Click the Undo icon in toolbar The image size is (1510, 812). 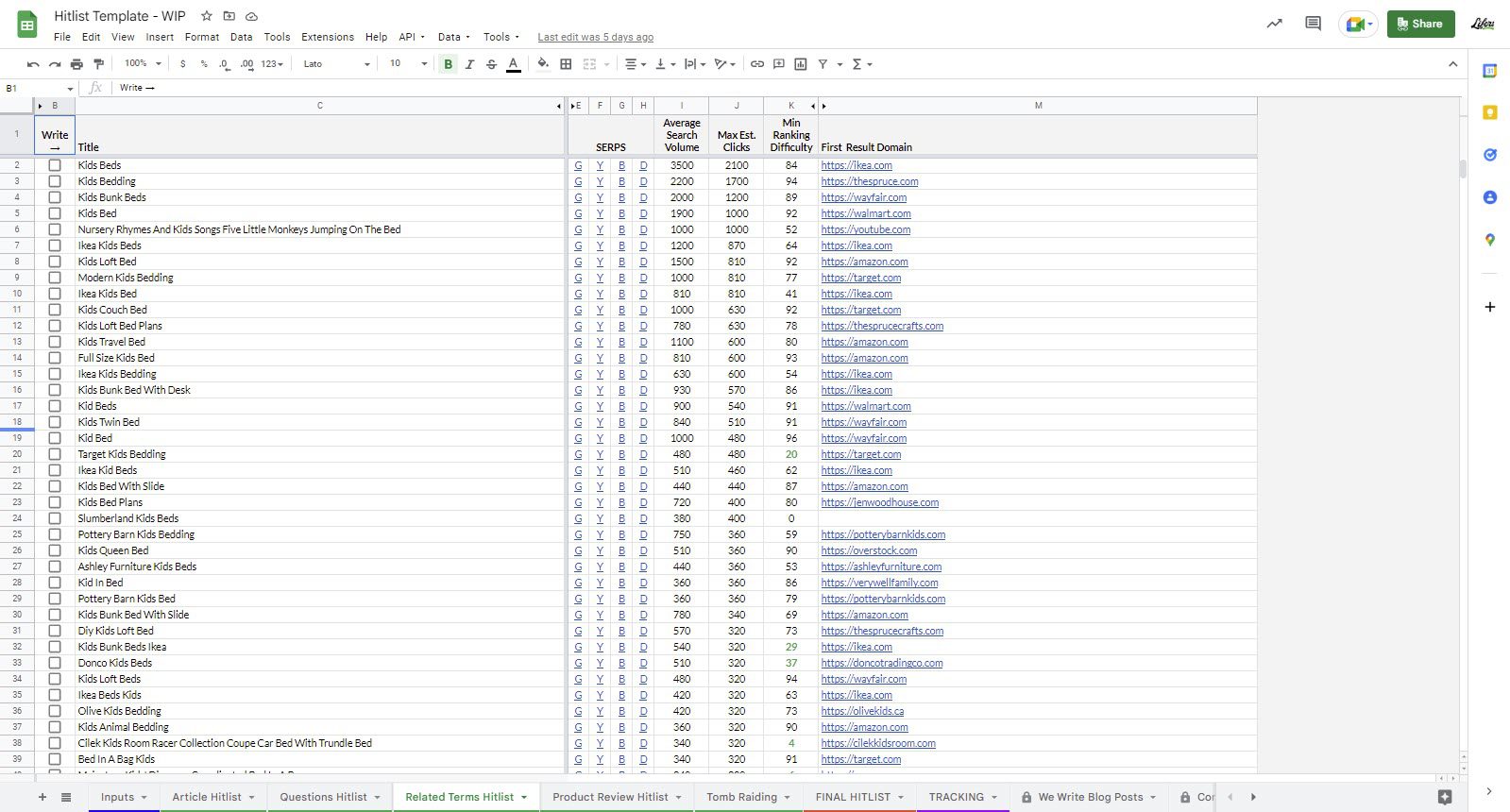point(33,64)
